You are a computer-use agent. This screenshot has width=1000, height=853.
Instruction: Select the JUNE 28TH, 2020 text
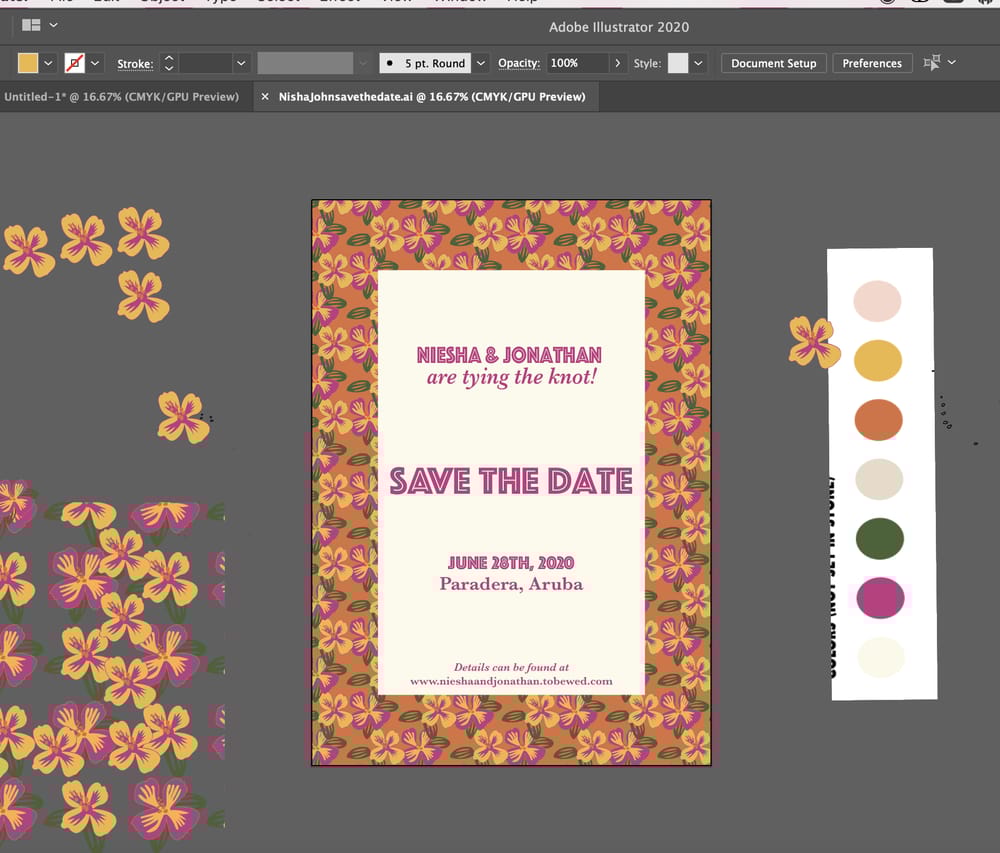pyautogui.click(x=511, y=563)
